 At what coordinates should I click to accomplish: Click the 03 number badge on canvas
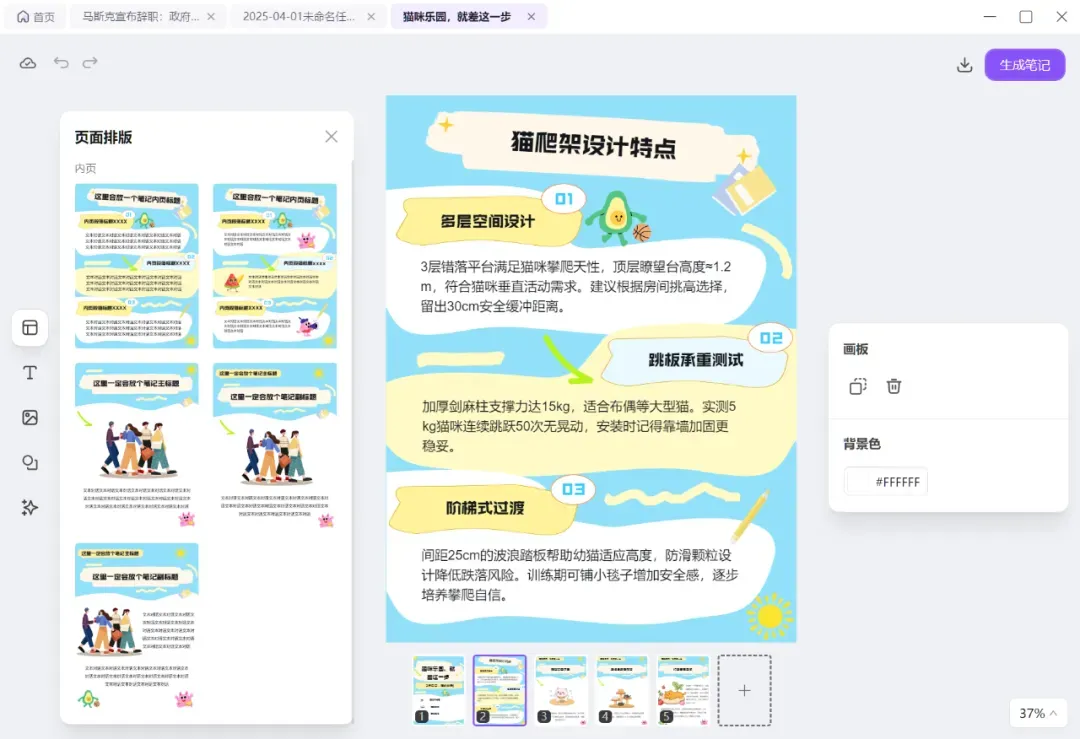pos(573,489)
